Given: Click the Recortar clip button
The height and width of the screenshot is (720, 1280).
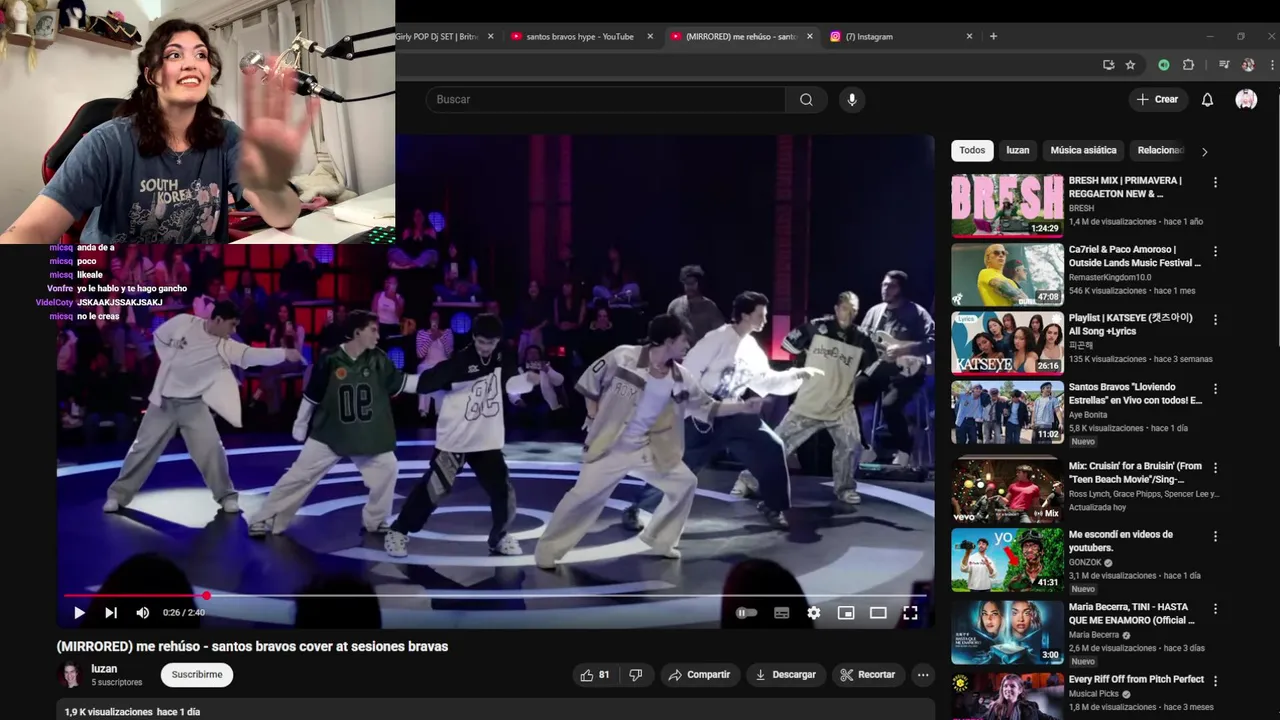Looking at the screenshot, I should click(867, 675).
